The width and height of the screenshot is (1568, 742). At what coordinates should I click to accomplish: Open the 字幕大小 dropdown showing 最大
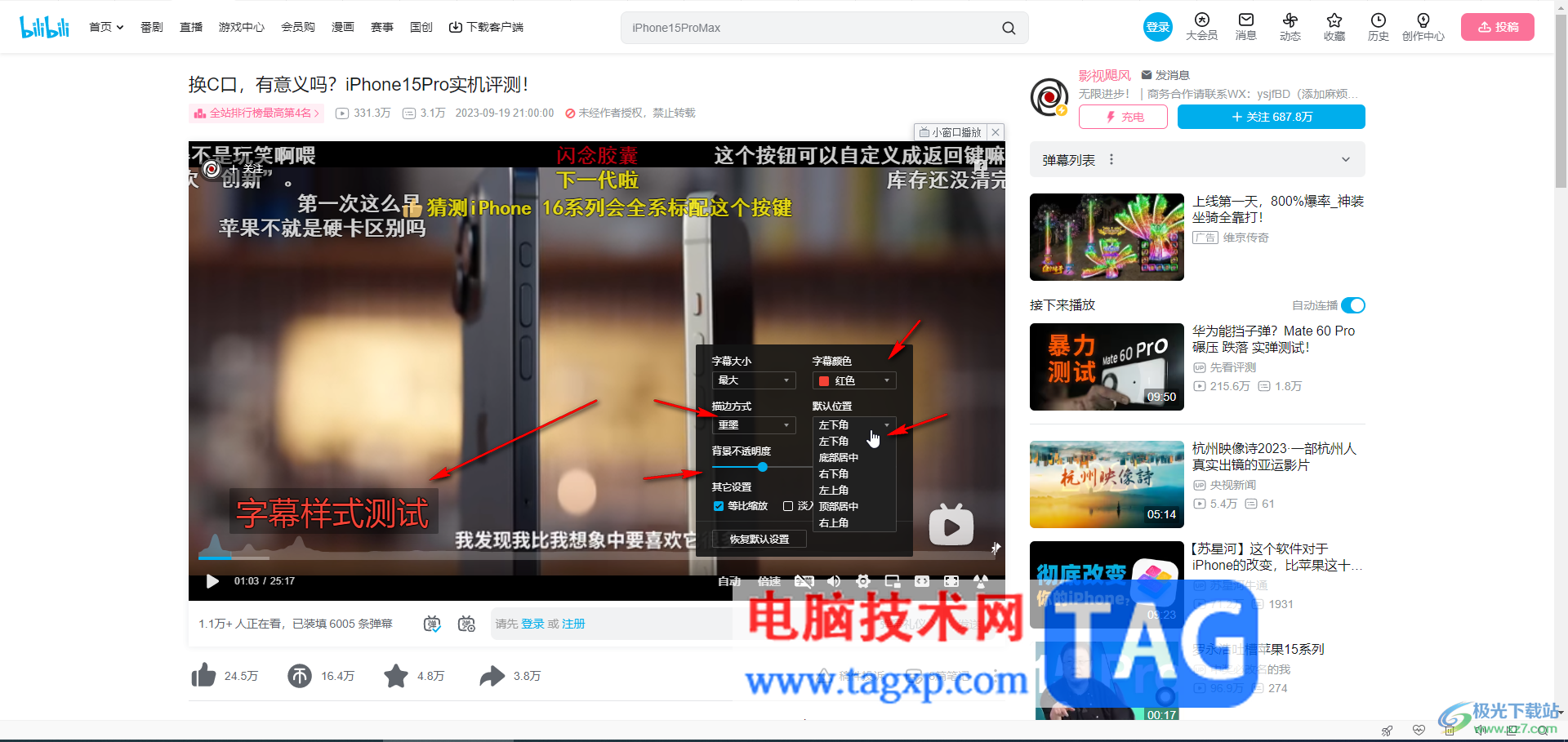point(754,380)
